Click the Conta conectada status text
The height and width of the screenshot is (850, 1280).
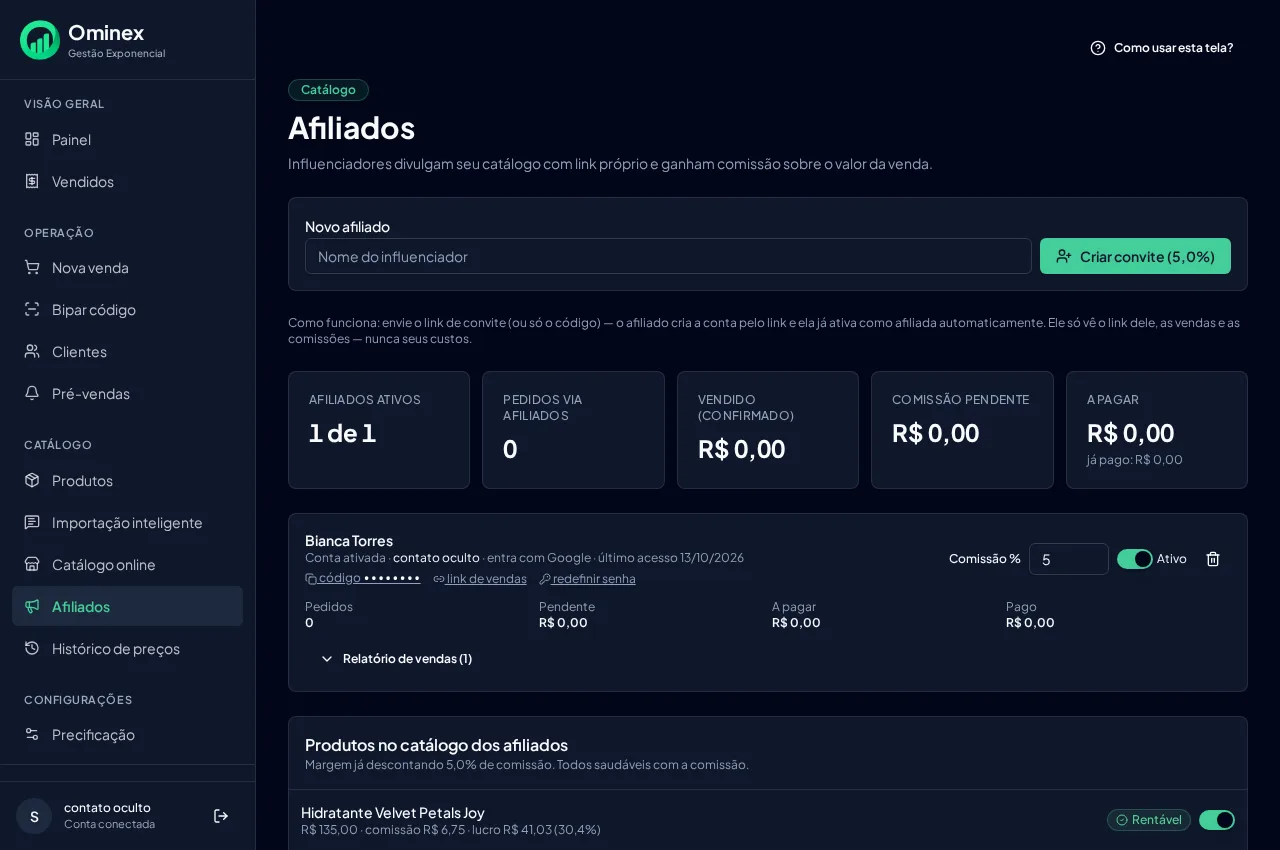click(110, 824)
